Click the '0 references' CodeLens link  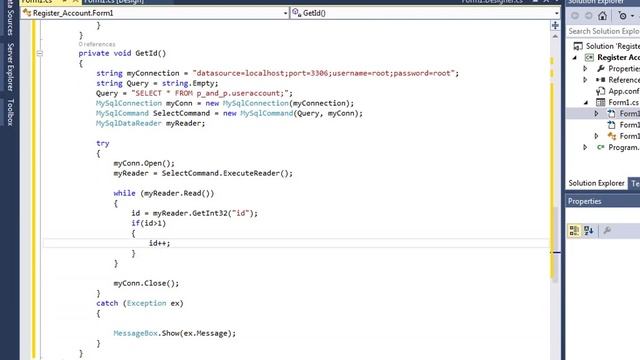tap(97, 44)
